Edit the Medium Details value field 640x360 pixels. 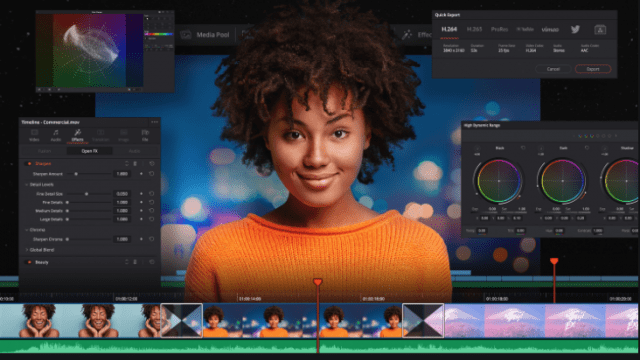point(122,211)
